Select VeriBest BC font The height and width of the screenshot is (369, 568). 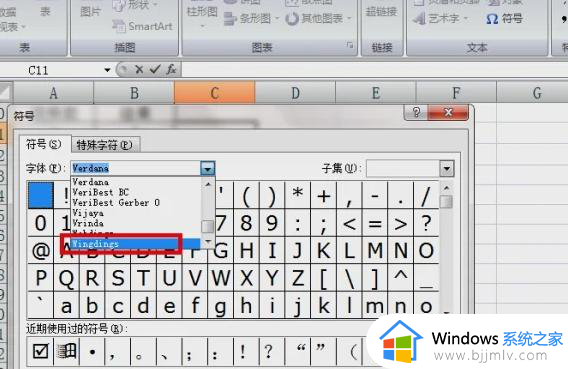coord(136,192)
